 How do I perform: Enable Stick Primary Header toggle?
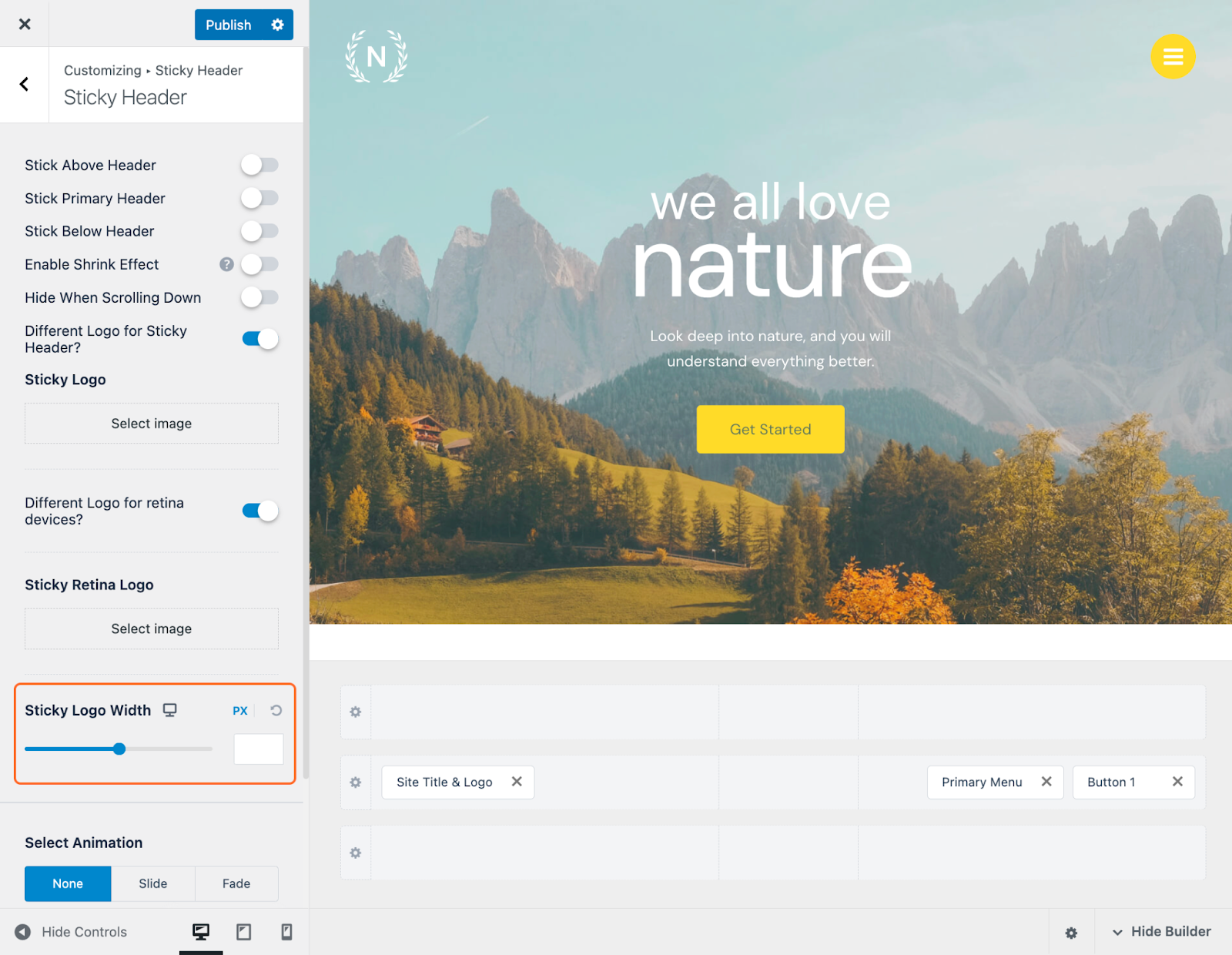tap(259, 198)
